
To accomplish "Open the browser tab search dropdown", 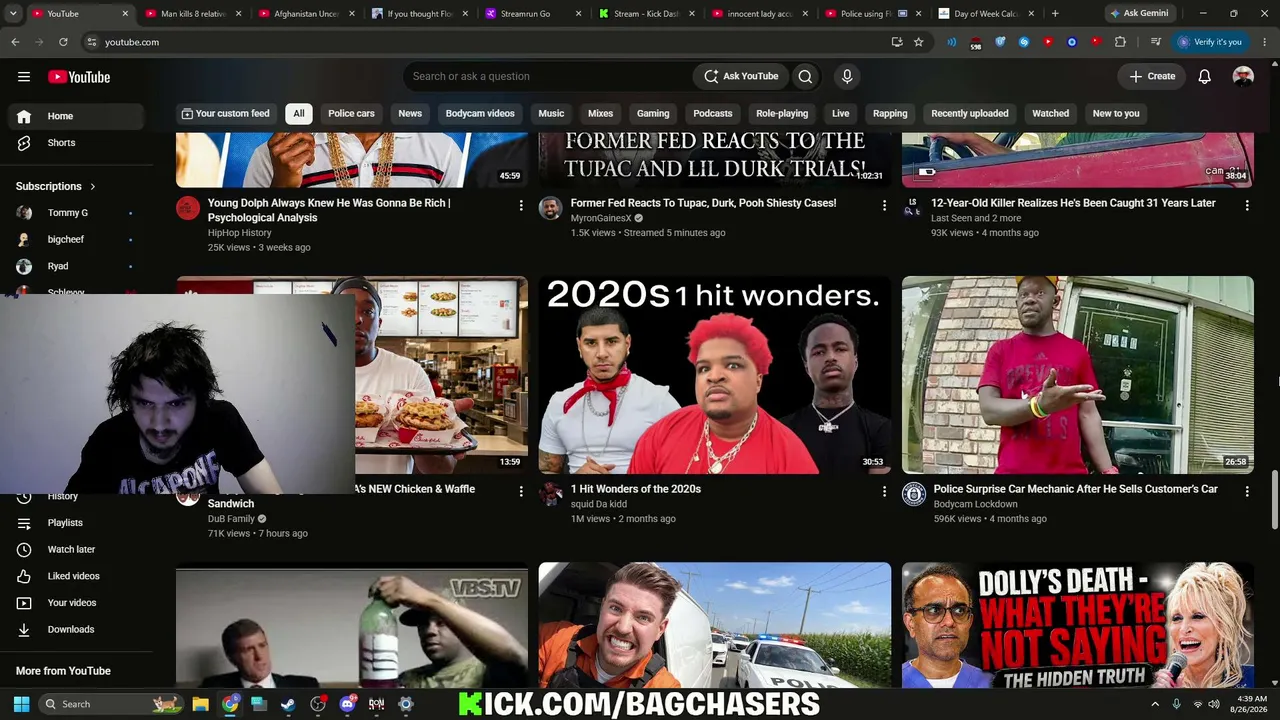I will pos(13,13).
